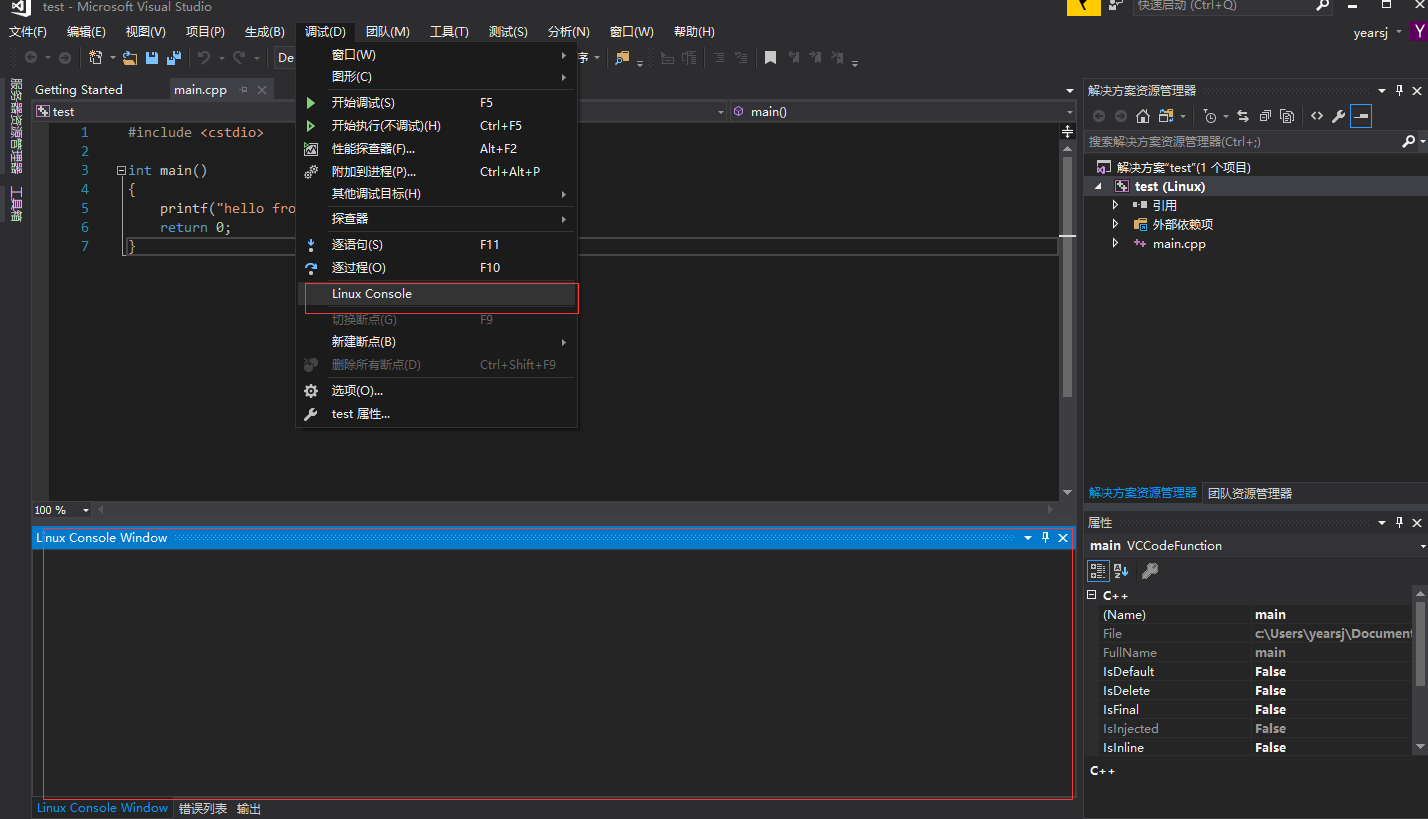Toggle the Preview Selected Items icon
Image resolution: width=1428 pixels, height=819 pixels.
[1361, 116]
